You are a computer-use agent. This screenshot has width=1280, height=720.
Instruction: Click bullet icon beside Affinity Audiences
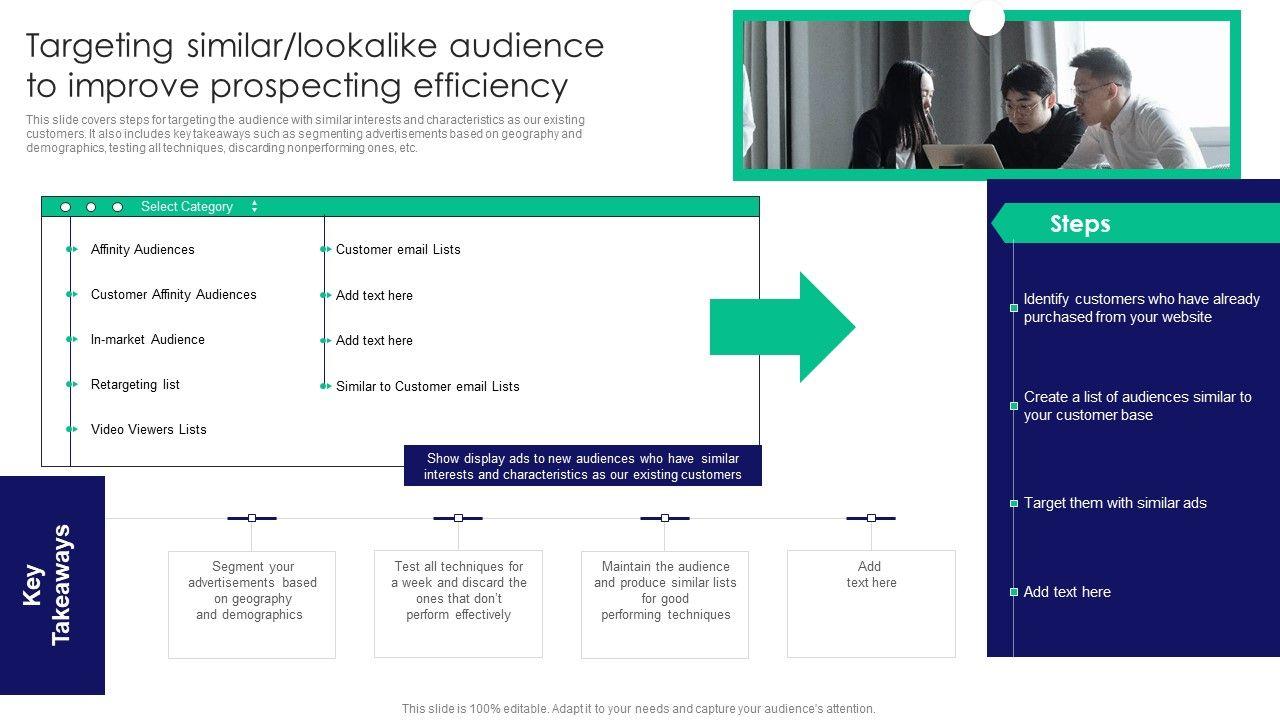71,249
